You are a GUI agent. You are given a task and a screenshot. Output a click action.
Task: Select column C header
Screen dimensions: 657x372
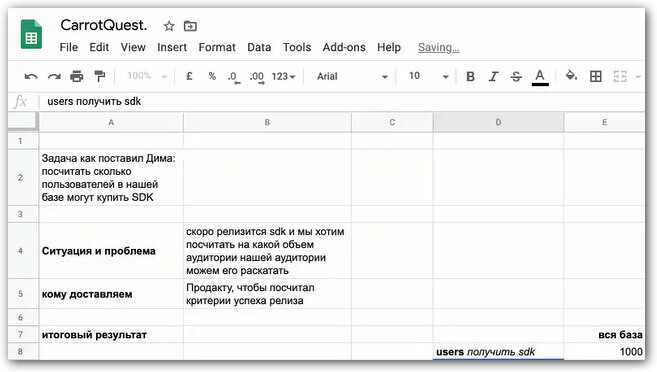pos(392,122)
